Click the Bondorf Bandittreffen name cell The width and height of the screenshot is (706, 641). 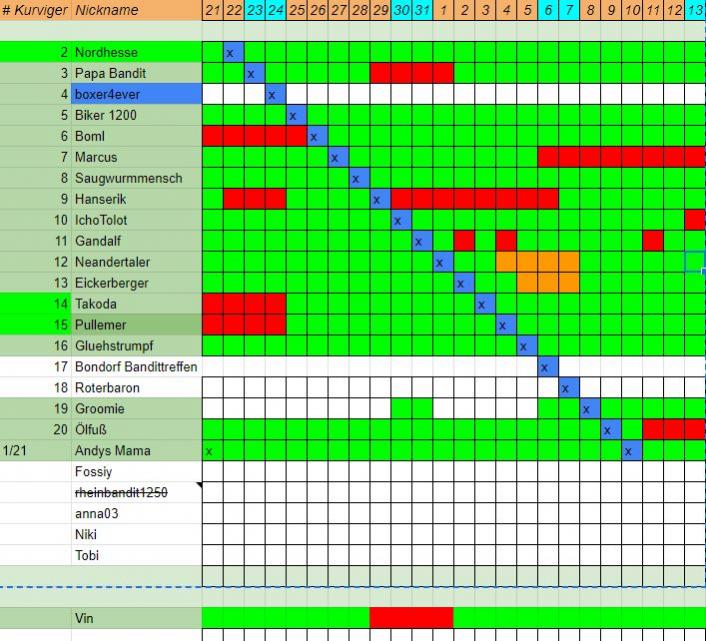135,367
